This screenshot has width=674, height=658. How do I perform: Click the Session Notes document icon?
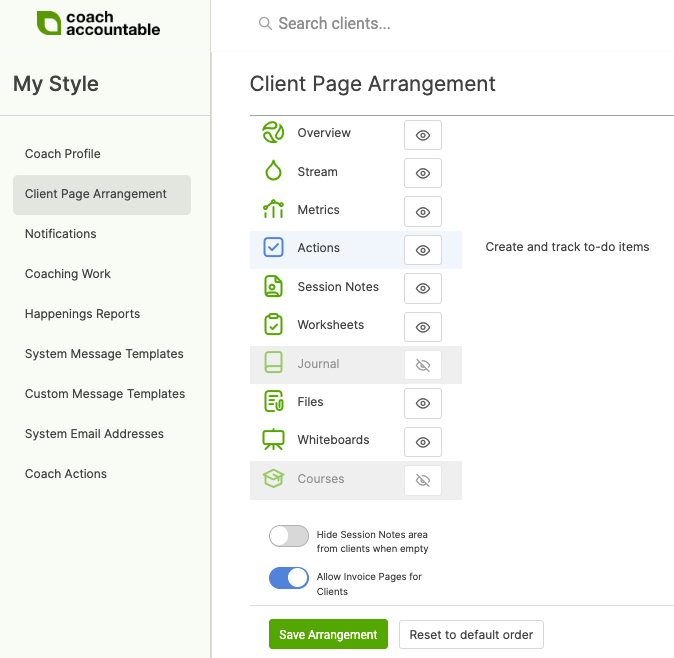point(273,287)
